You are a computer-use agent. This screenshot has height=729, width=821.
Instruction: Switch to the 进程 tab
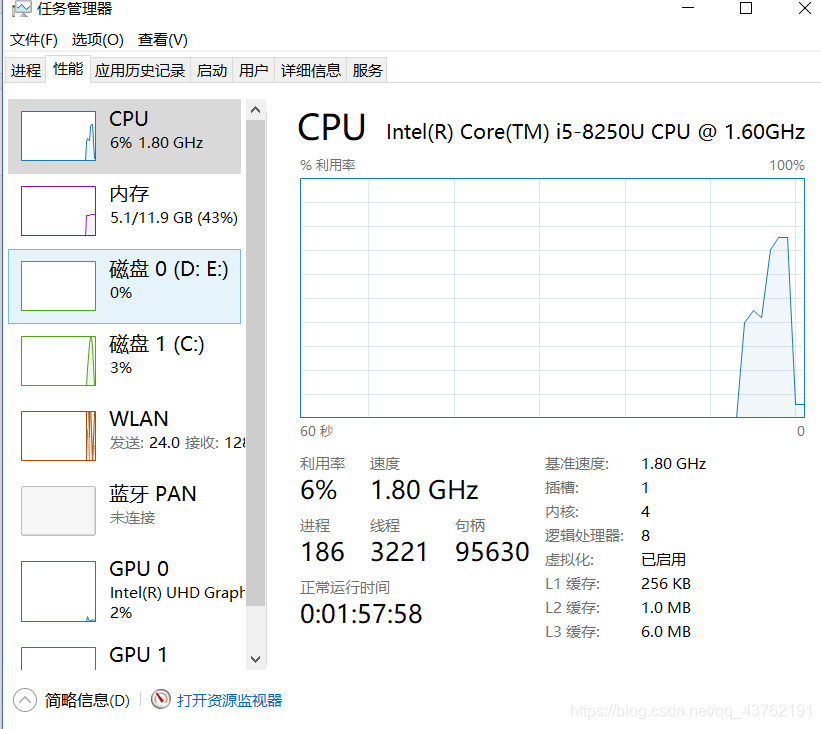click(x=26, y=70)
